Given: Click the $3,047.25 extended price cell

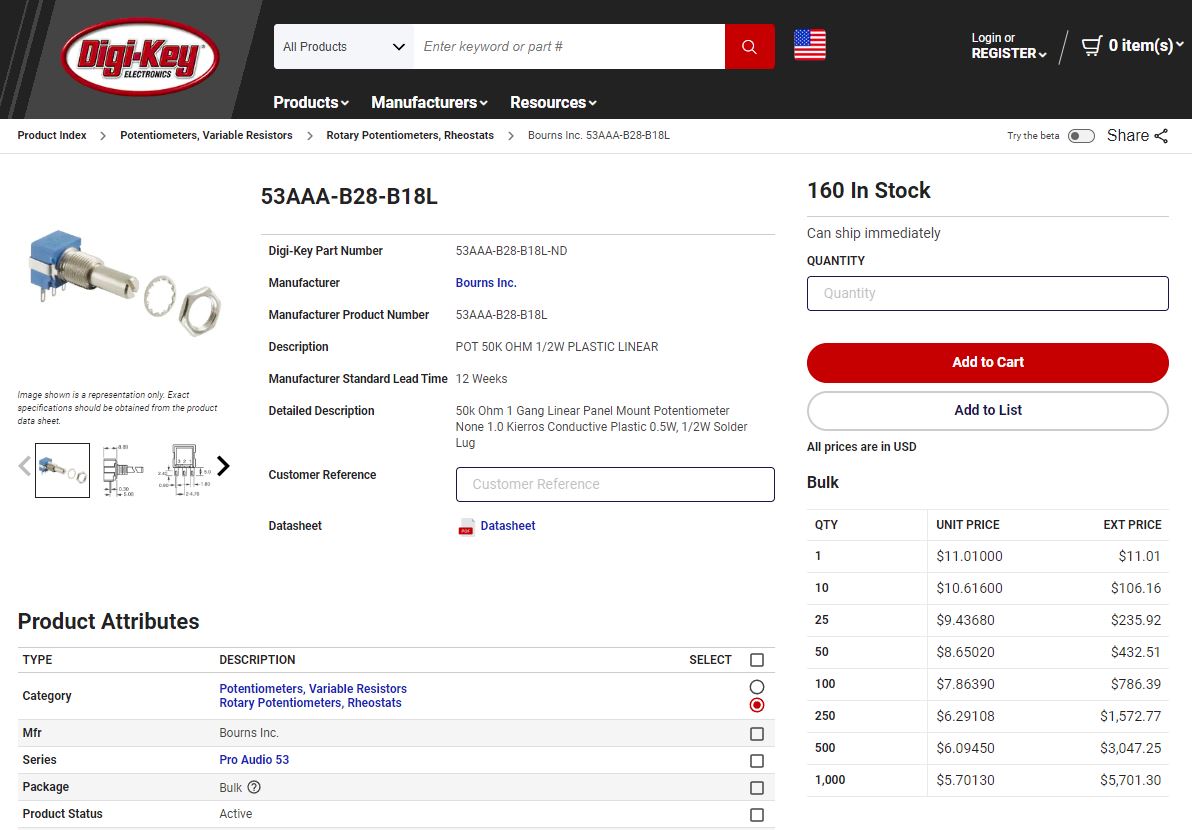Looking at the screenshot, I should point(1130,748).
